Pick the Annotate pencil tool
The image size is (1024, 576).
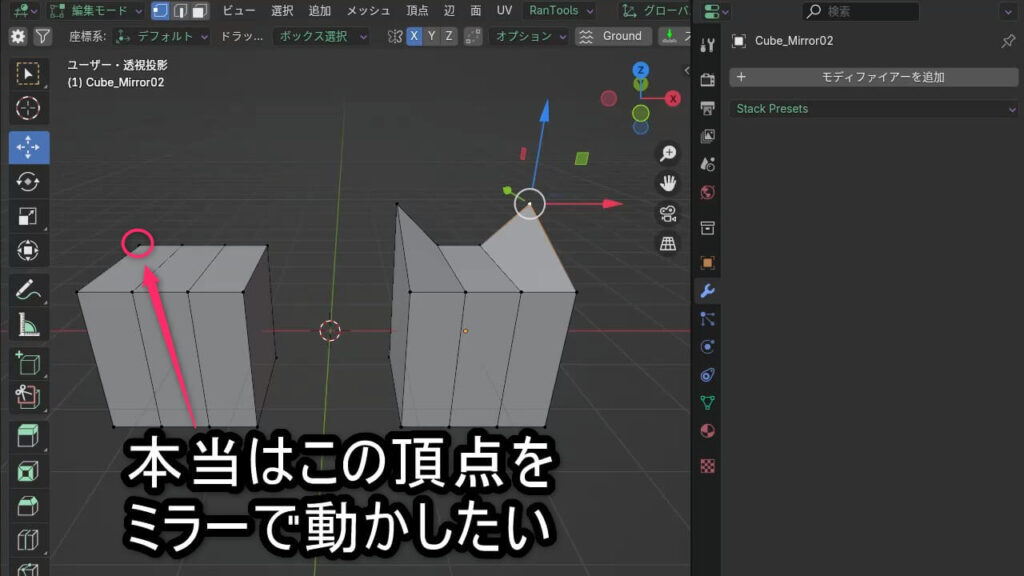(28, 289)
